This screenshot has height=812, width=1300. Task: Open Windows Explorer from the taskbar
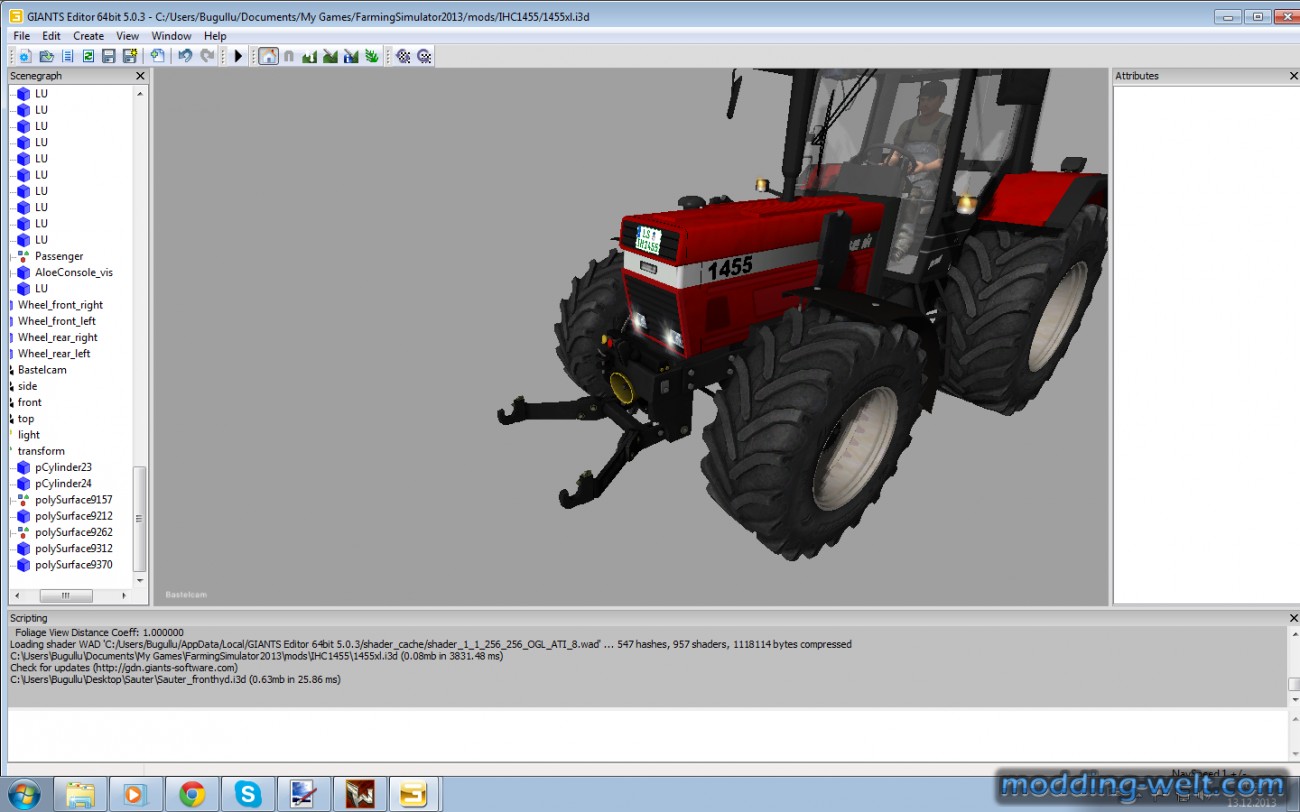click(x=80, y=794)
